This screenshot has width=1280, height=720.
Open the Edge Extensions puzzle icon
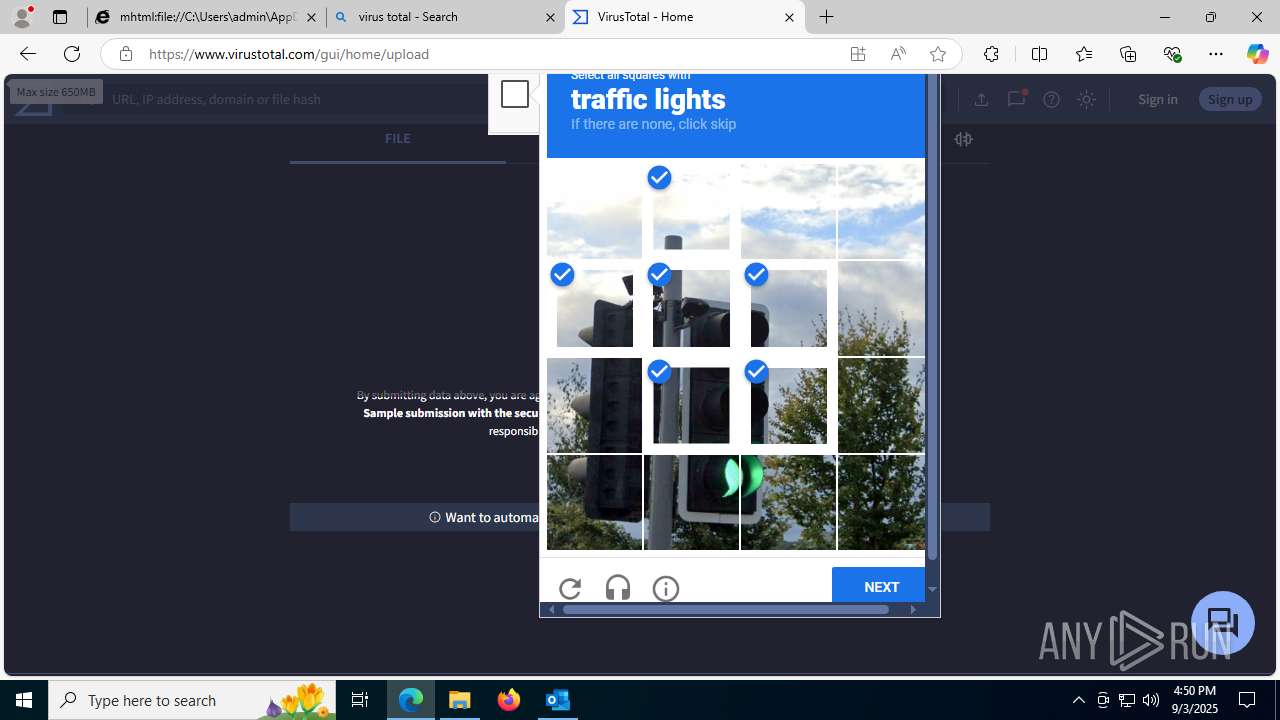991,54
